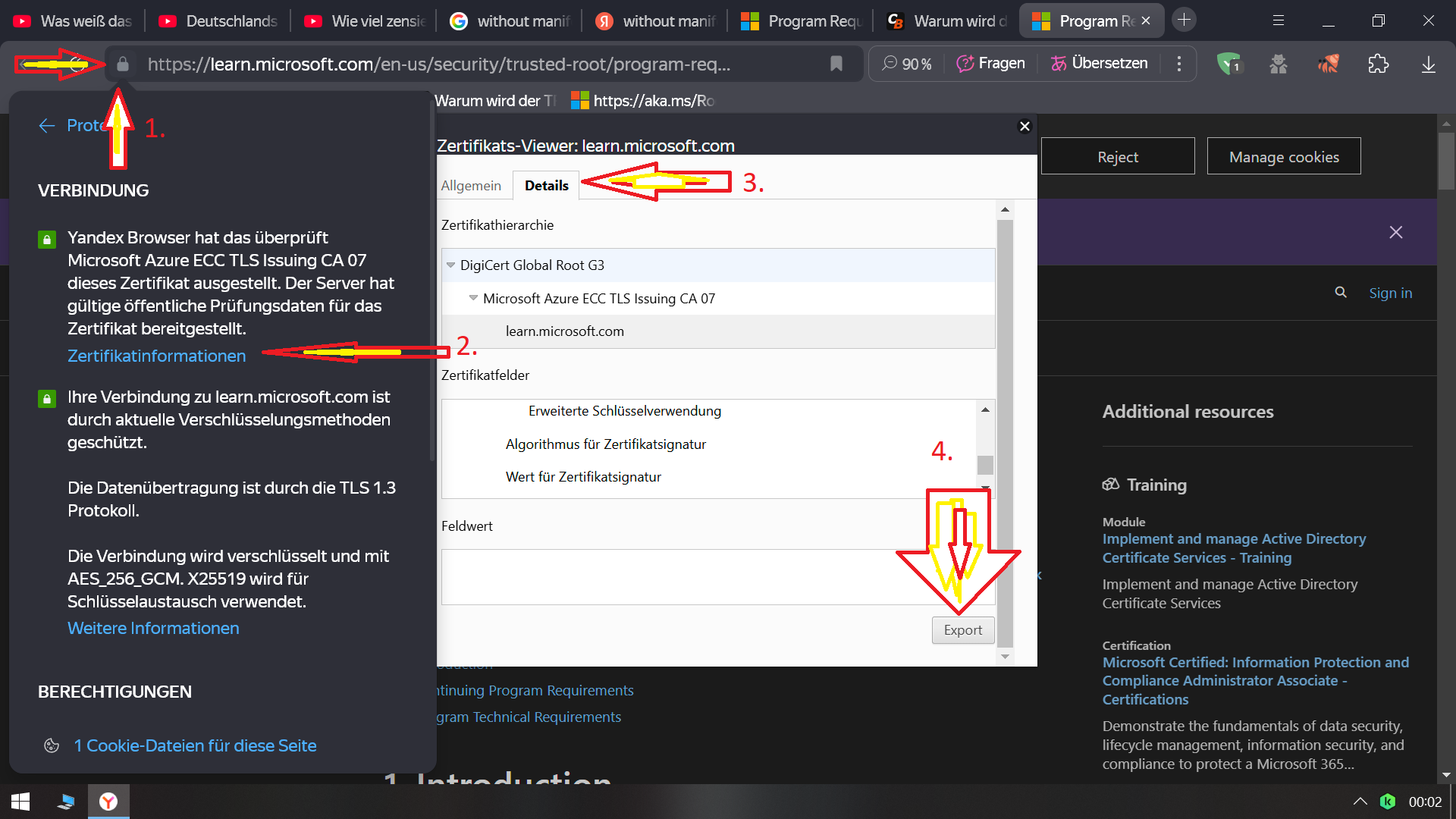Switch to the Allgemein tab
The image size is (1456, 819).
pyautogui.click(x=471, y=186)
